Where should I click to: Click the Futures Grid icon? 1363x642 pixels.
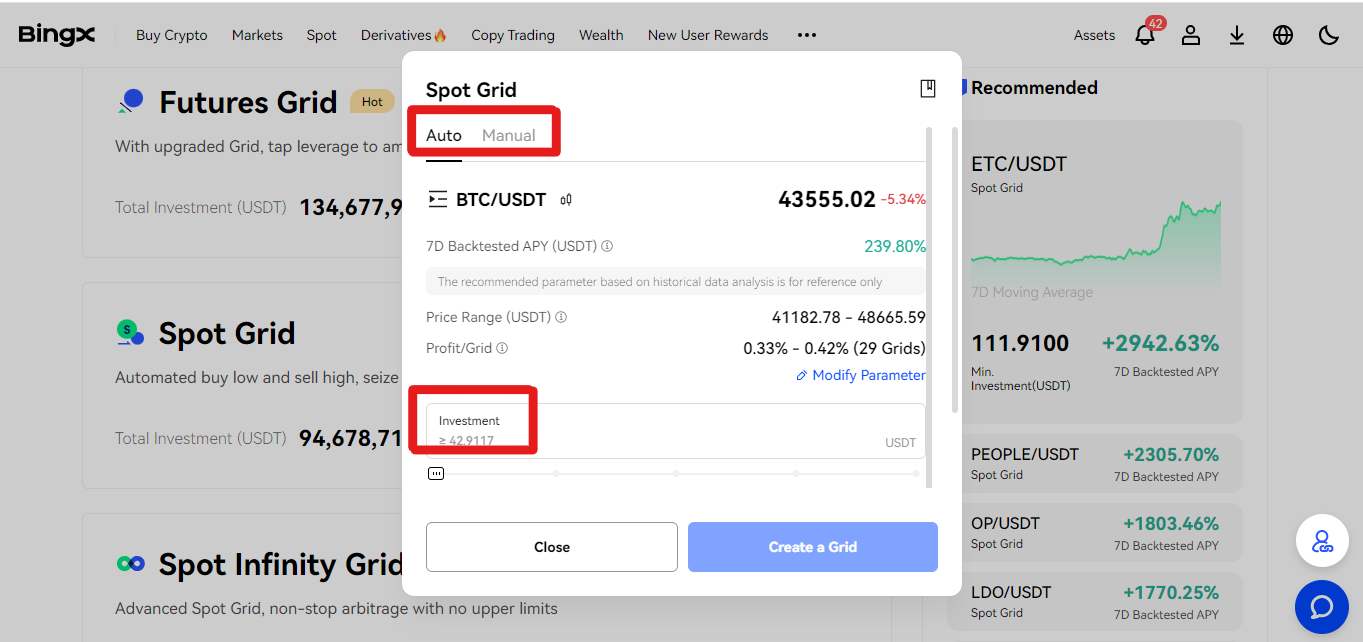pos(131,101)
